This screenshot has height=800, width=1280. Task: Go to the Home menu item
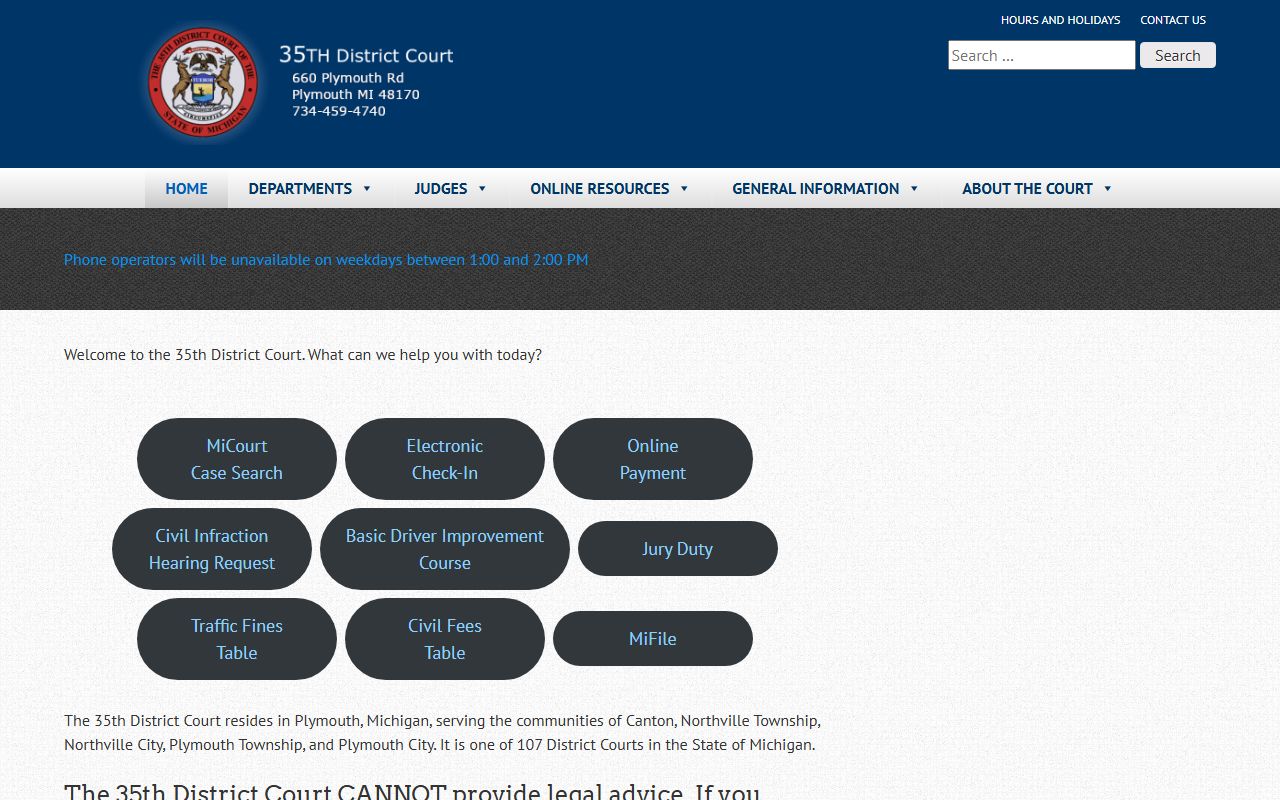pos(186,188)
